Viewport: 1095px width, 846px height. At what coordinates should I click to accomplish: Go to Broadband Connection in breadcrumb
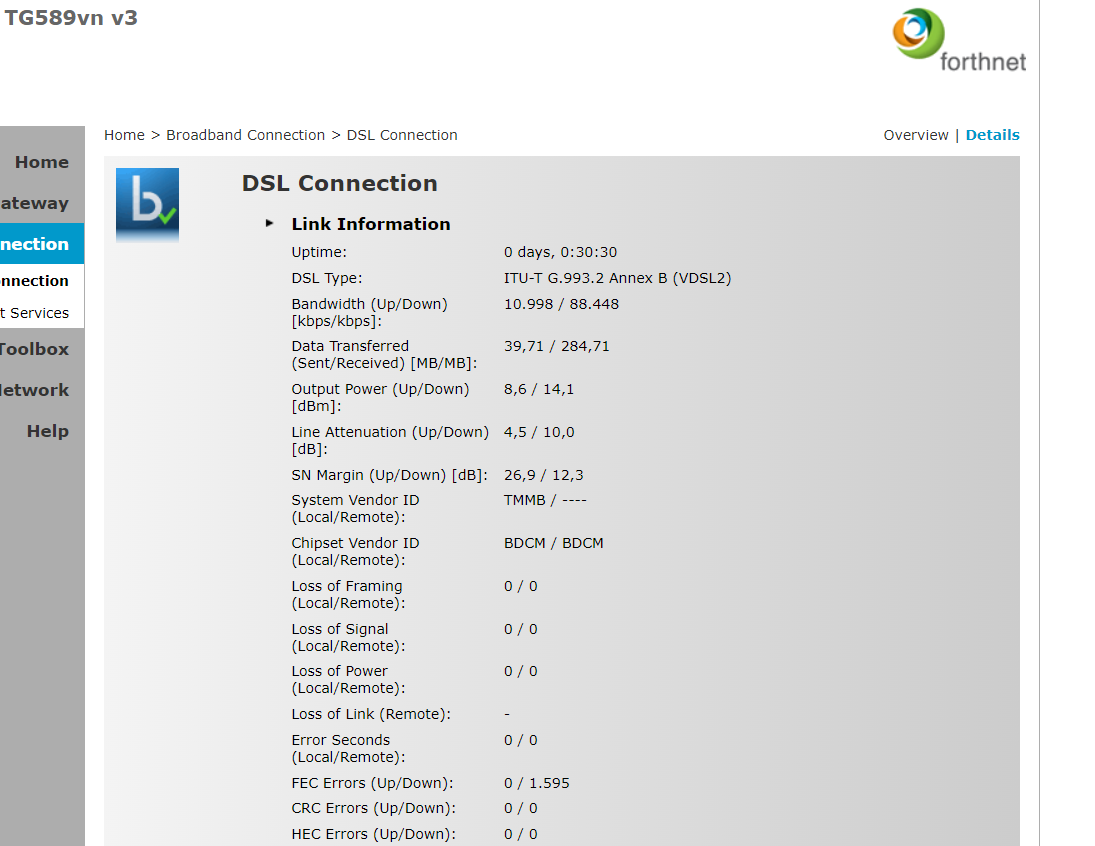[x=245, y=135]
